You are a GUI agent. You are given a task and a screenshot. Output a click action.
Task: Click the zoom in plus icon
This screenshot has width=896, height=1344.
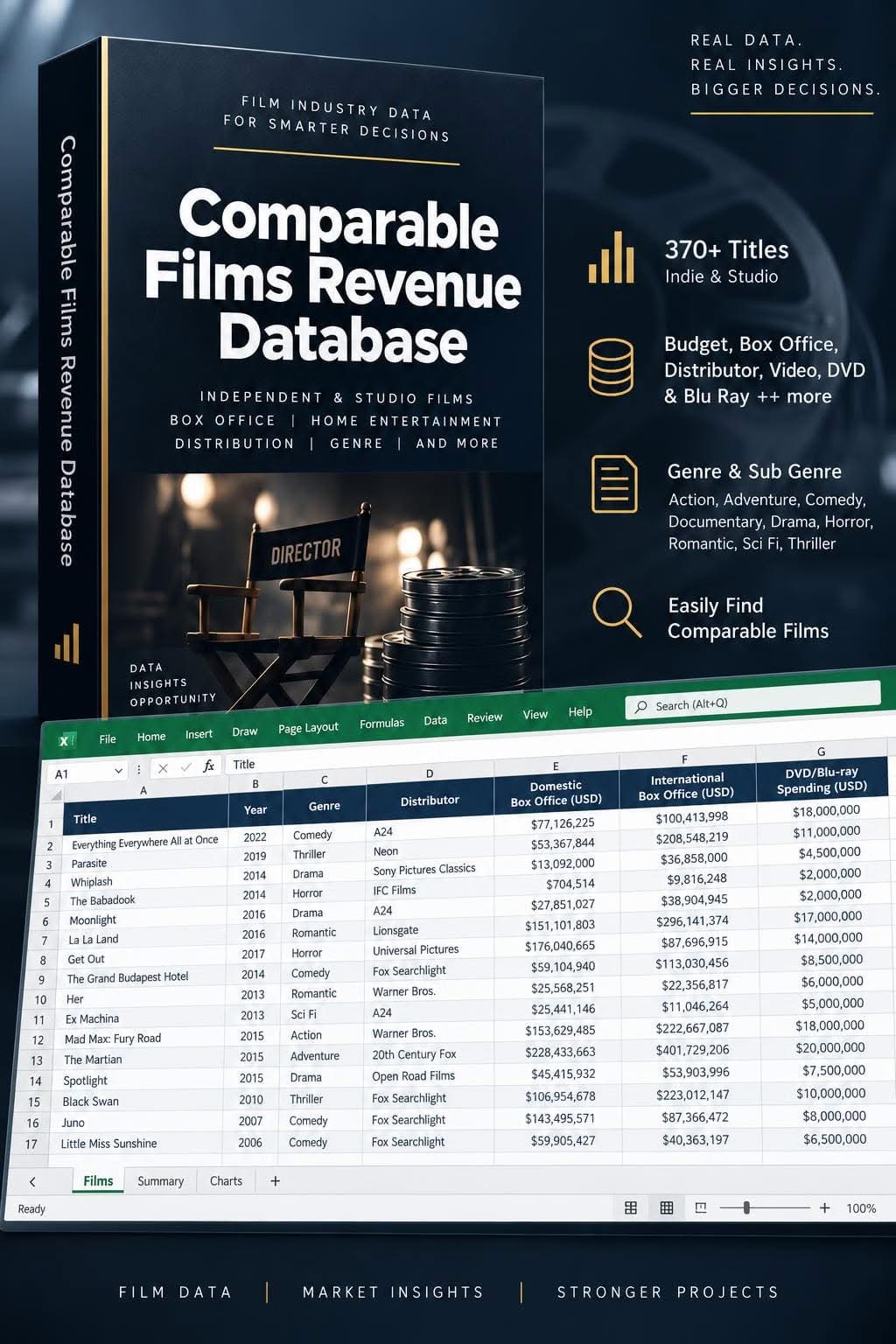pyautogui.click(x=824, y=1207)
